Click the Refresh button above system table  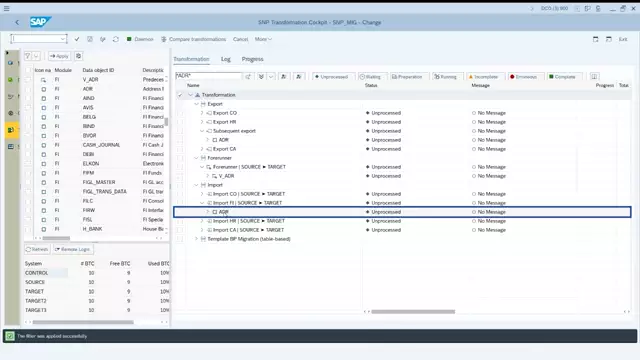(37, 249)
